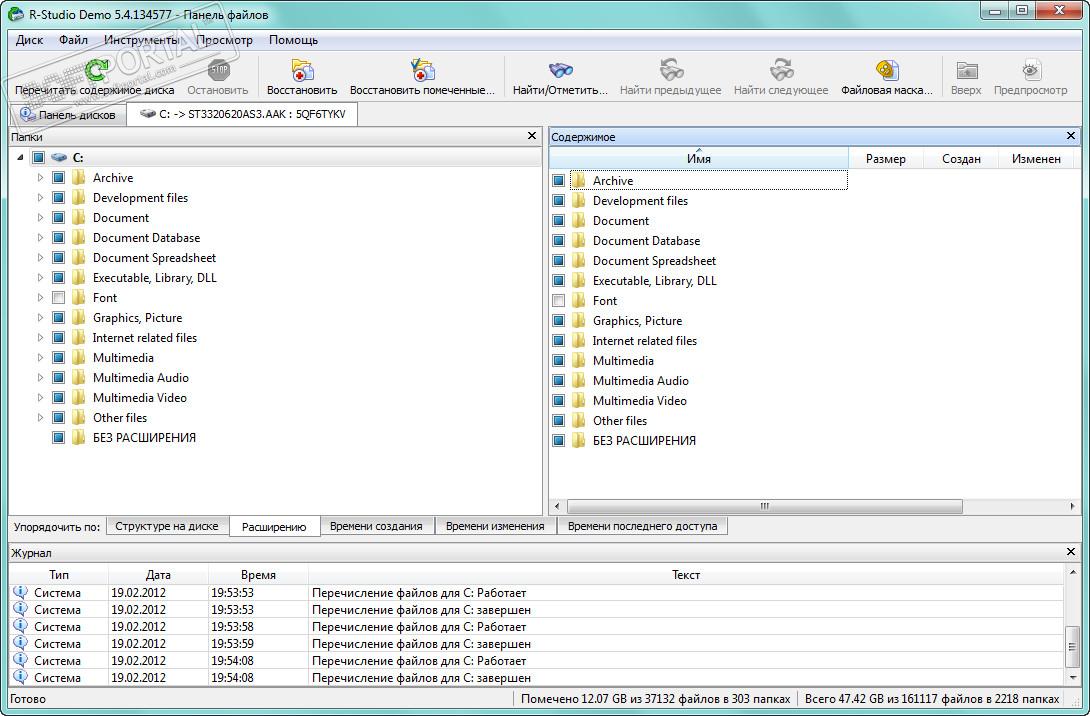Click the Recover (Восстановить) toolbar icon
This screenshot has height=716, width=1090.
(x=302, y=70)
